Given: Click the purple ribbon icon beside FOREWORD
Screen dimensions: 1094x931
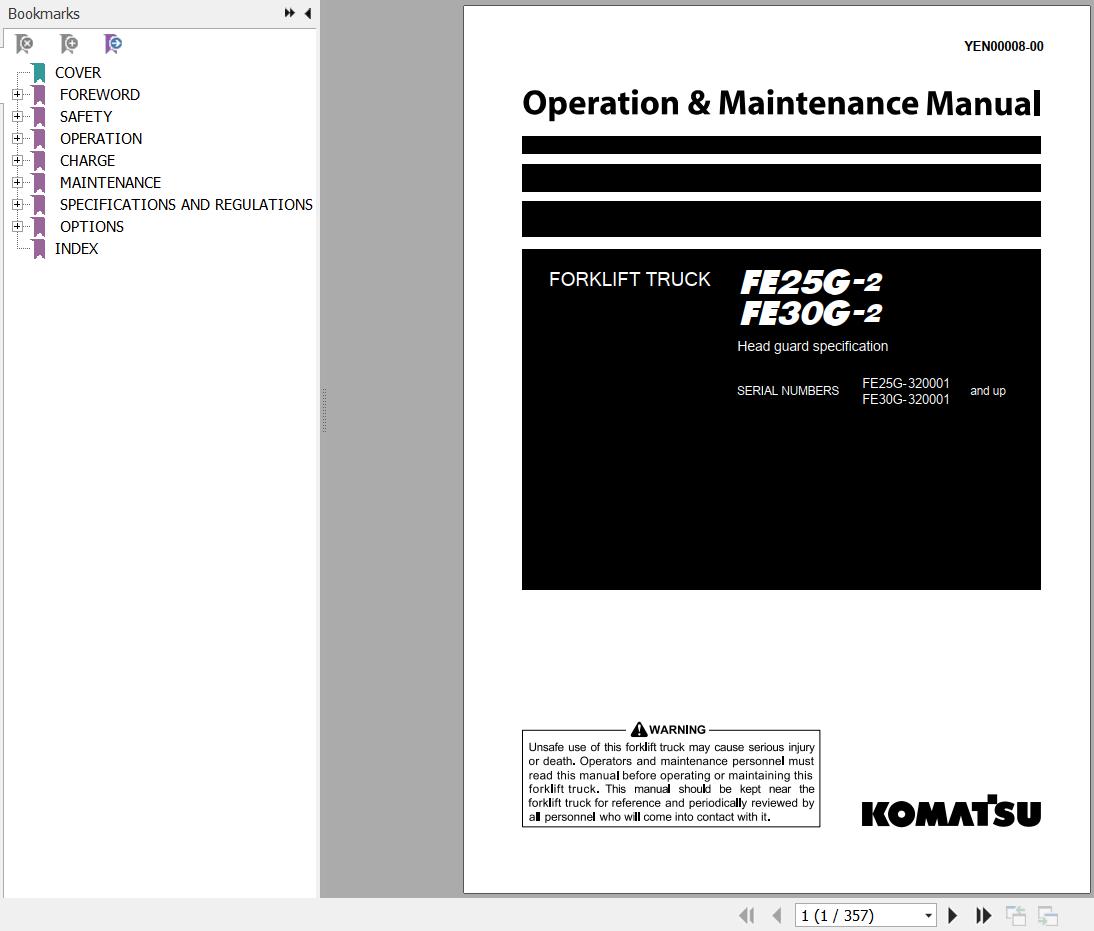Looking at the screenshot, I should pos(39,94).
